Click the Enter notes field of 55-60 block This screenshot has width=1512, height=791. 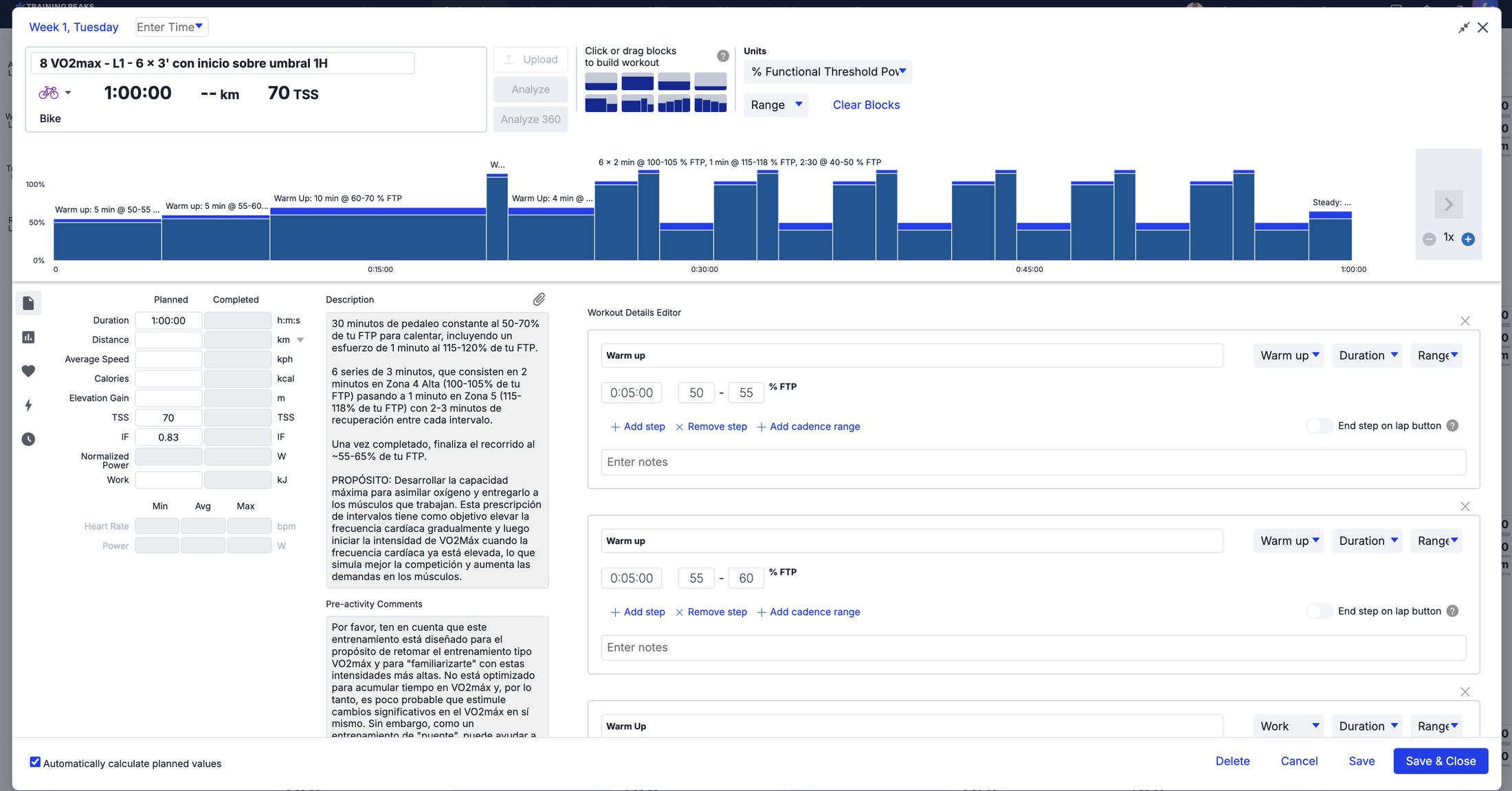click(1034, 647)
